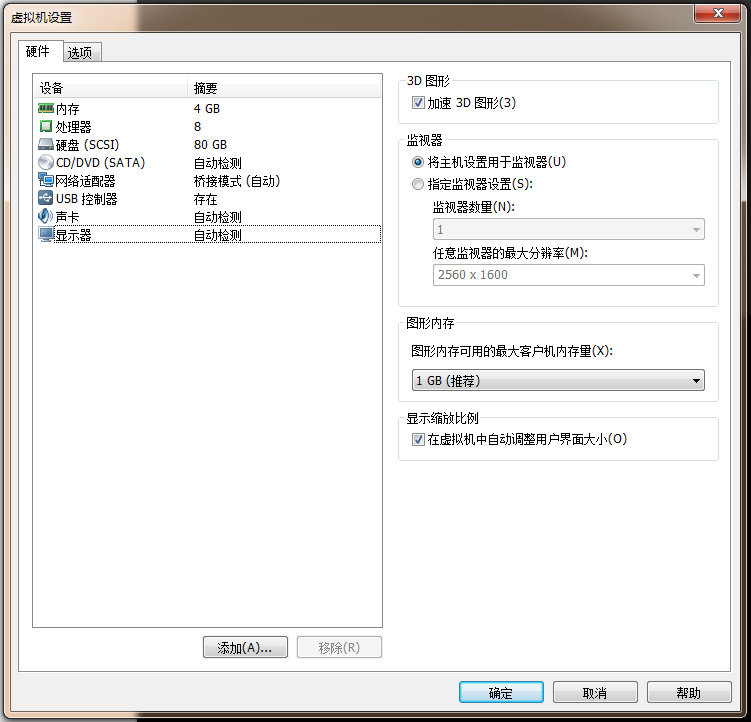751x722 pixels.
Task: Click the 移除(R) button
Action: pos(339,647)
